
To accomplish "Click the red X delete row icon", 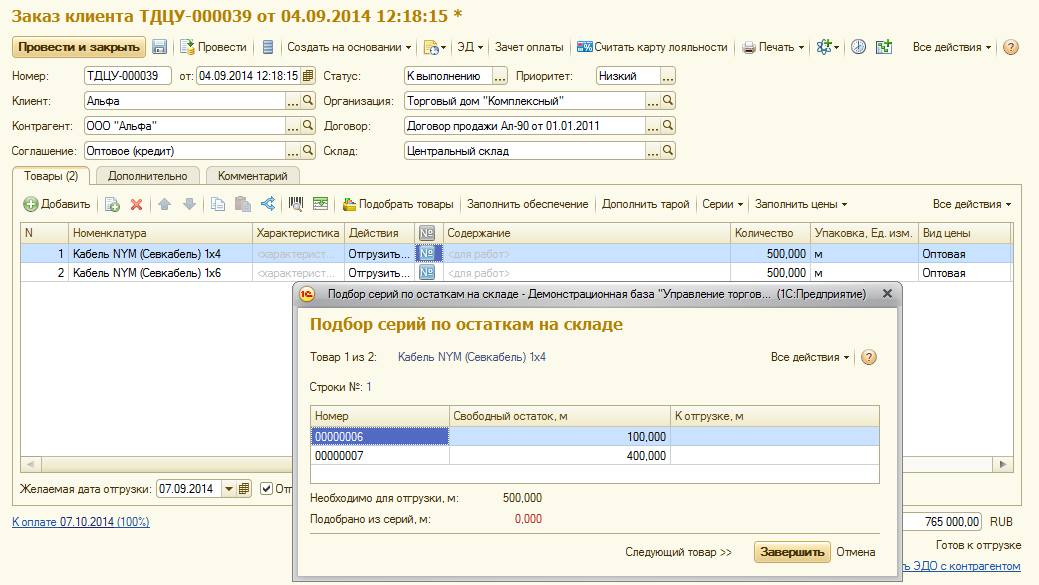I will 137,204.
